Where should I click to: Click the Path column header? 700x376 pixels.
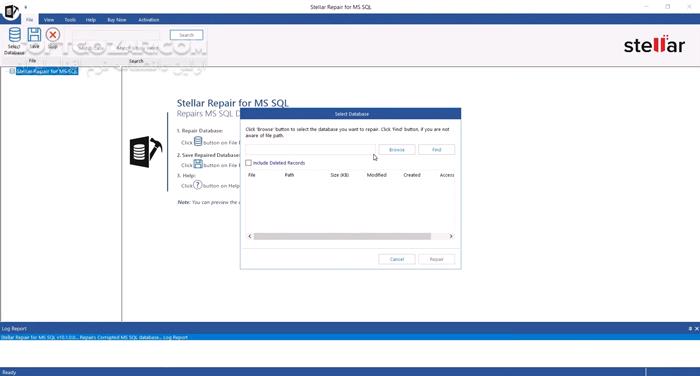289,175
